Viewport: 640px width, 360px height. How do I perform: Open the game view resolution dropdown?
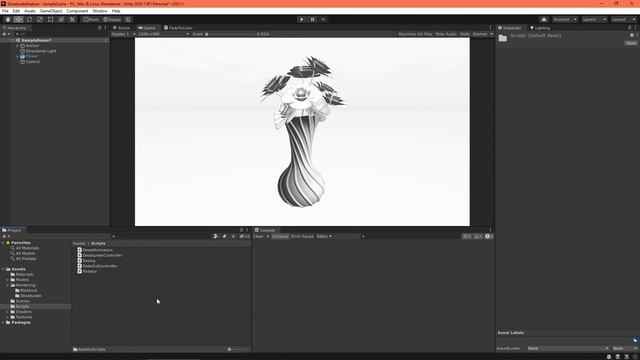163,34
